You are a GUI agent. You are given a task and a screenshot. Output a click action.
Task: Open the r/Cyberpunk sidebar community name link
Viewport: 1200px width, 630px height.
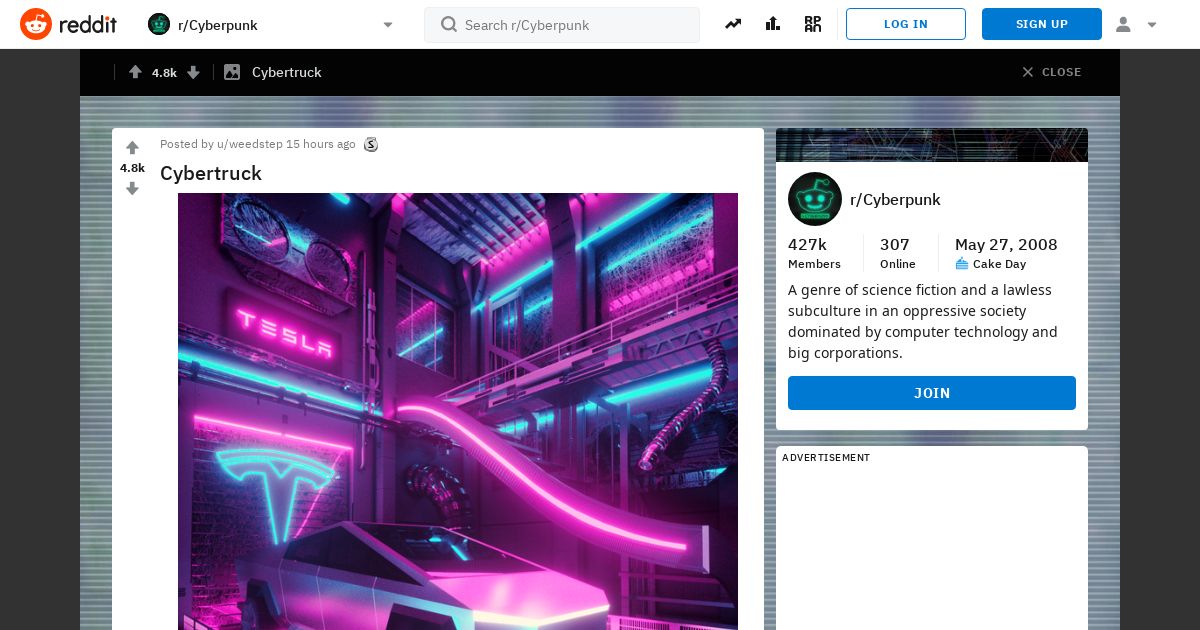click(895, 199)
